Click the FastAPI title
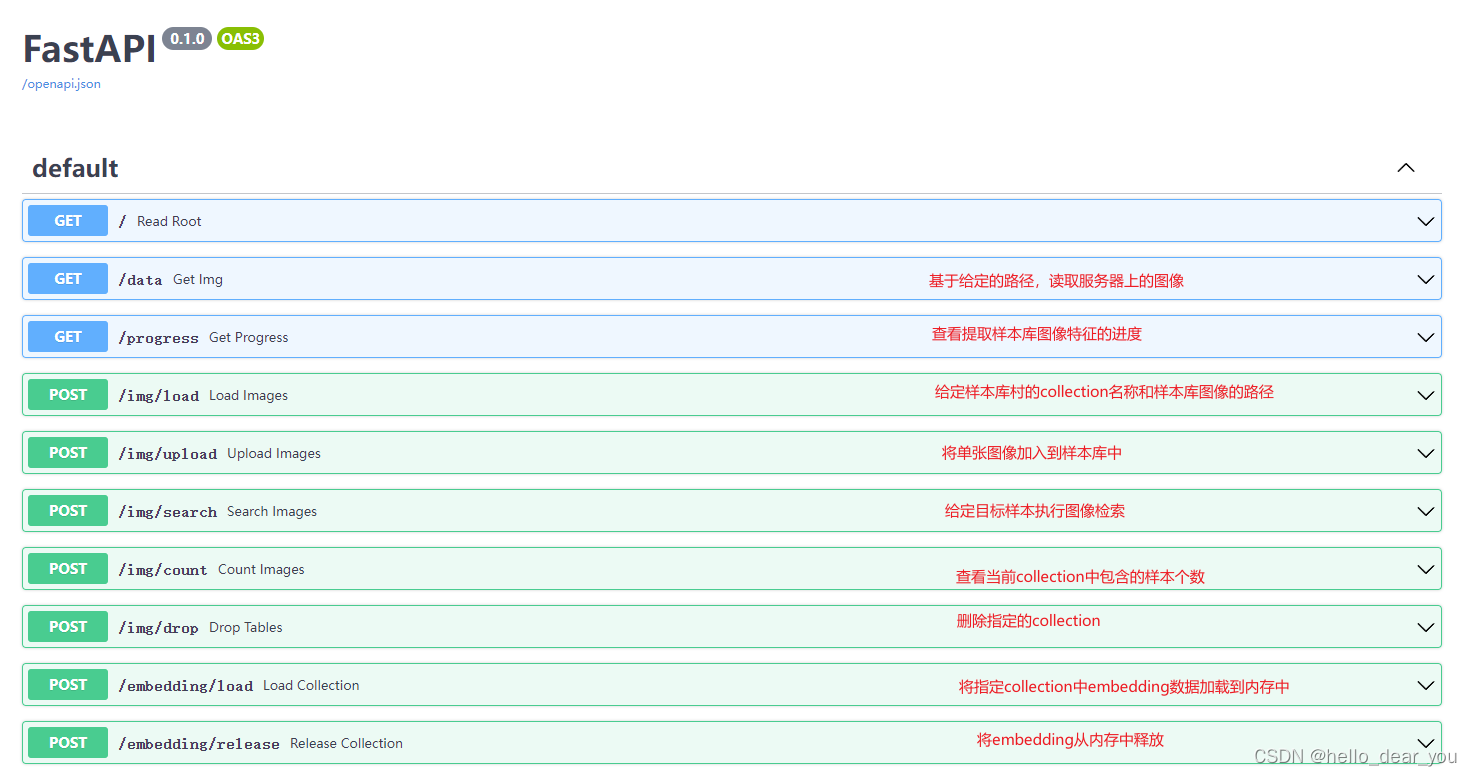Screen dimensions: 1472x776 pos(90,48)
